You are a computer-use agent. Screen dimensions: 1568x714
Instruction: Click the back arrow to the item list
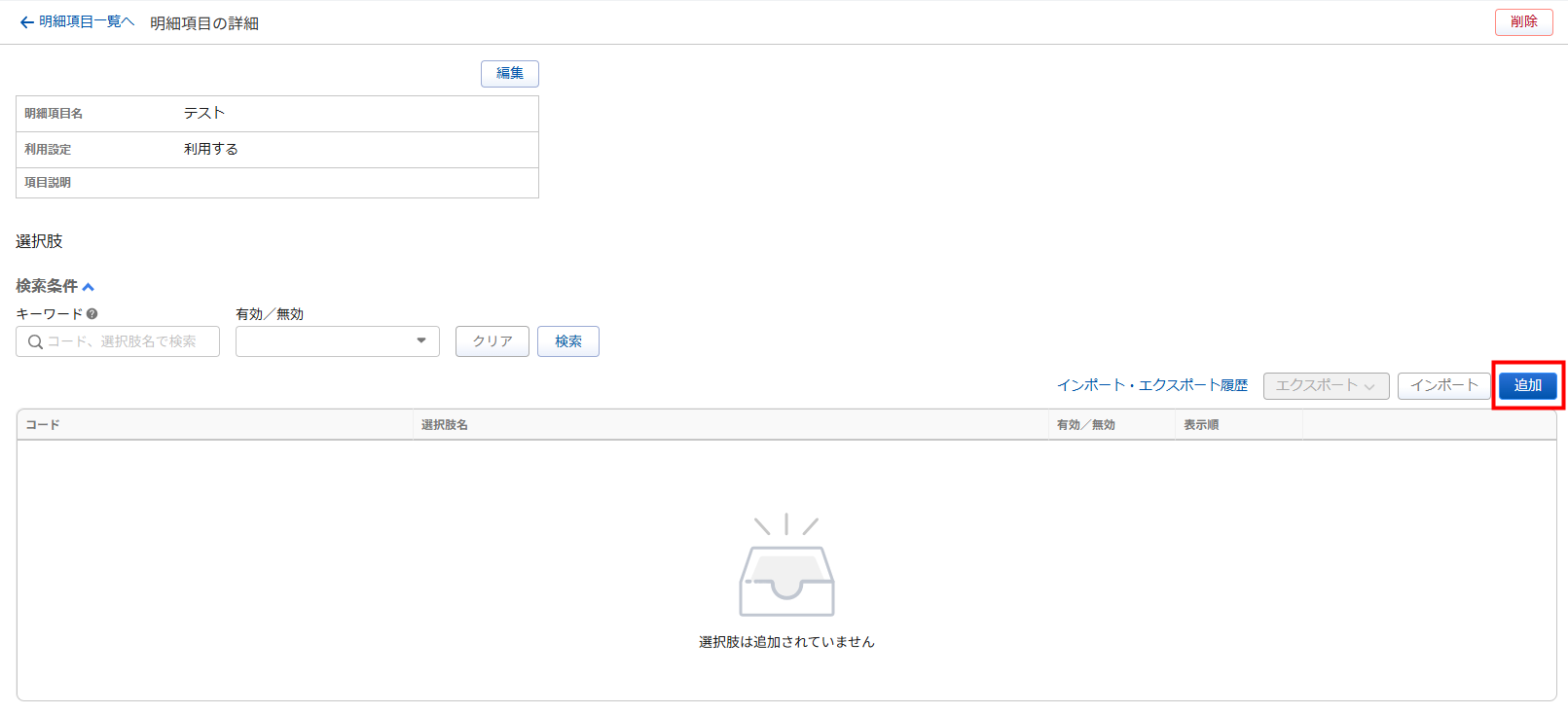27,22
